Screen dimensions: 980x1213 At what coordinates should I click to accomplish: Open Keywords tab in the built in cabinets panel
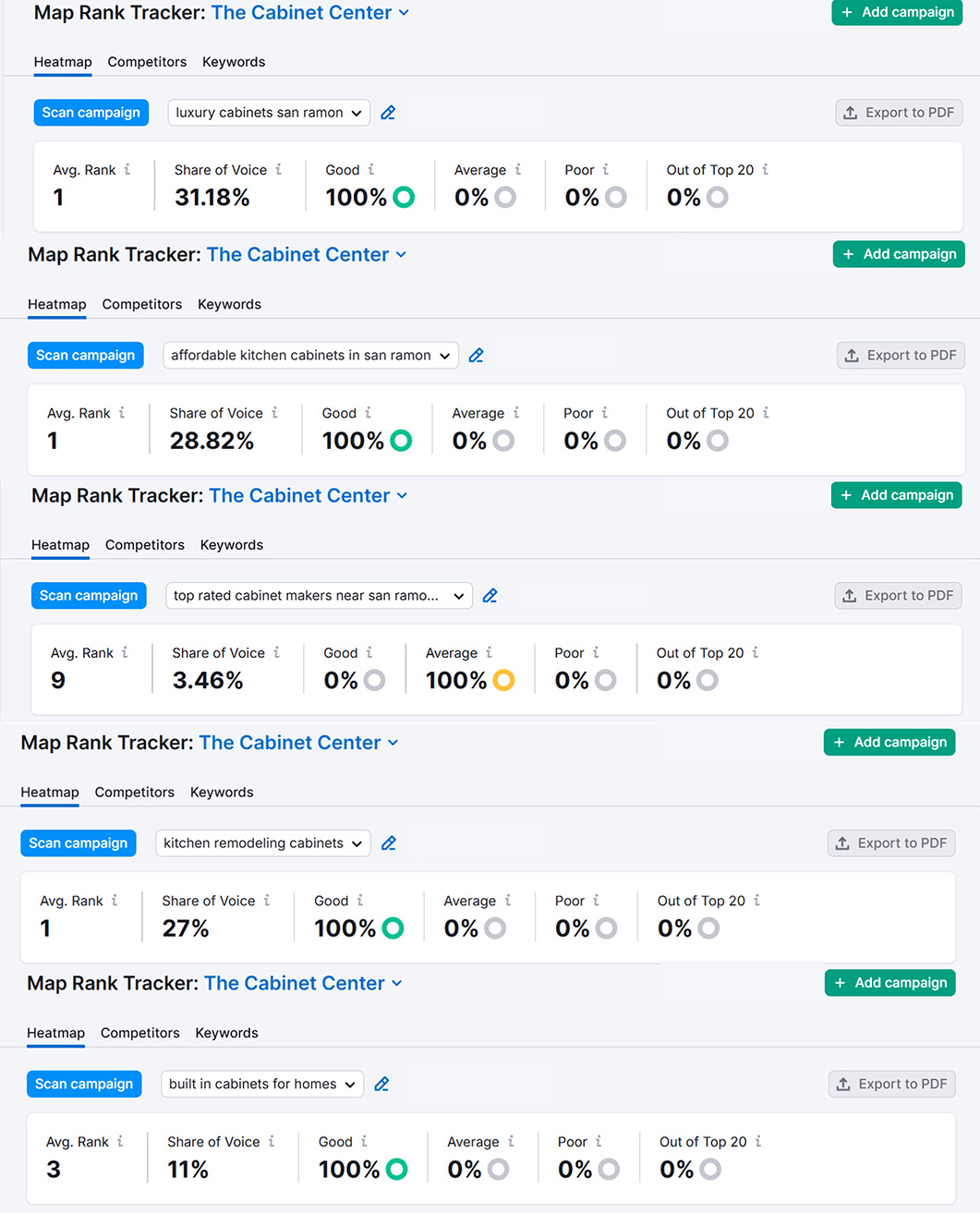[226, 1033]
